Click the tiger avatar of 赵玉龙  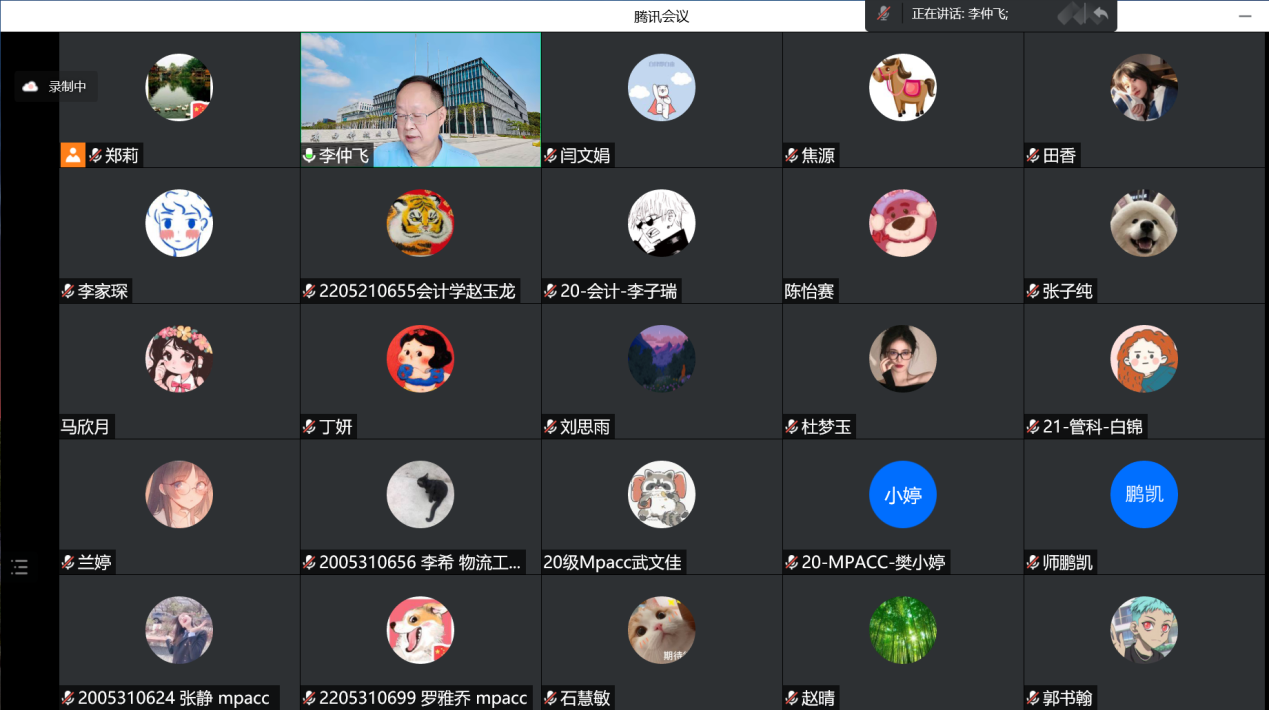[420, 223]
